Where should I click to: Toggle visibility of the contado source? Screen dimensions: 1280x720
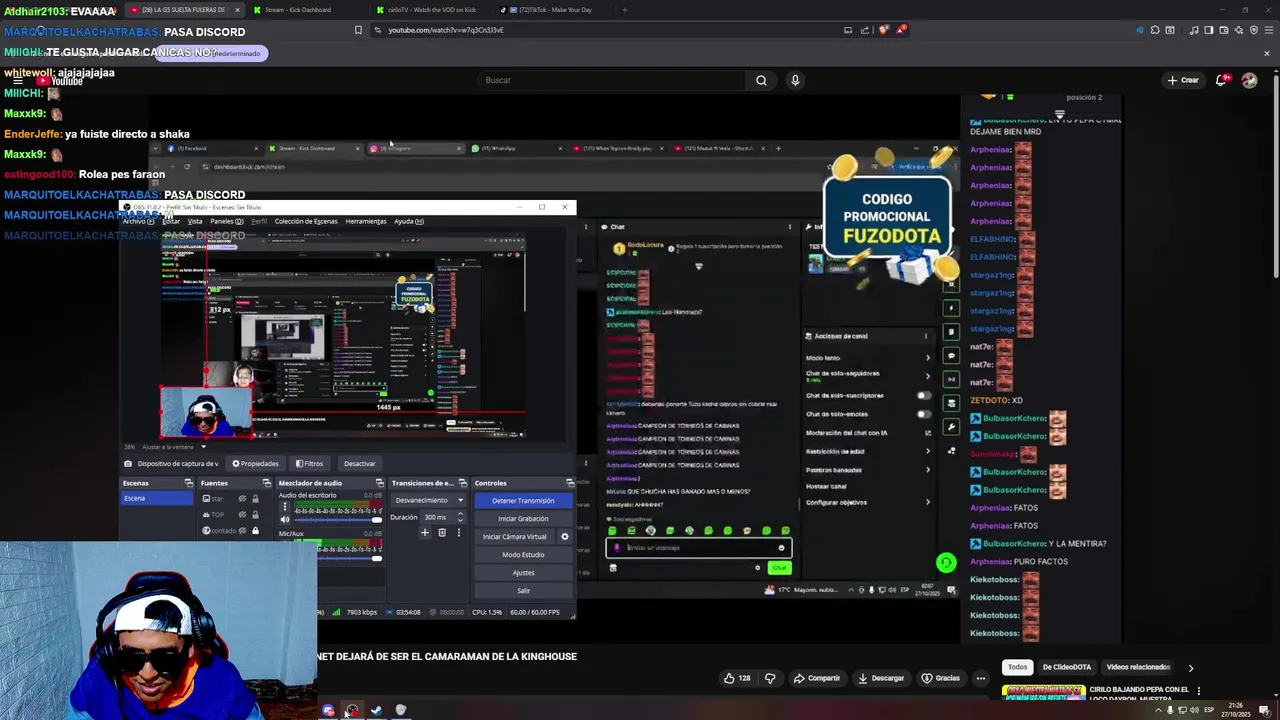coord(242,531)
